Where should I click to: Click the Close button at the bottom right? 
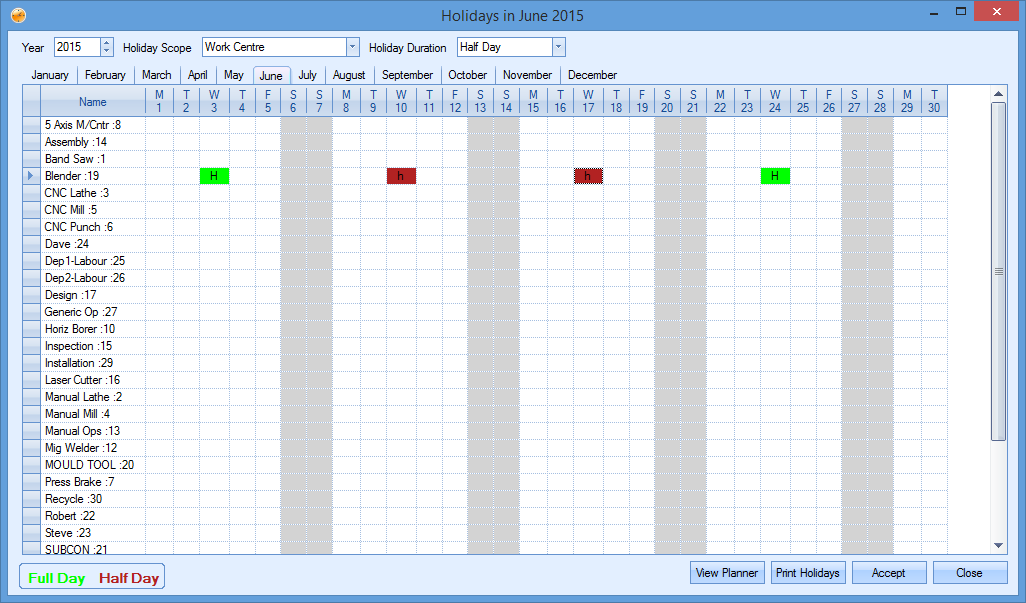[969, 573]
